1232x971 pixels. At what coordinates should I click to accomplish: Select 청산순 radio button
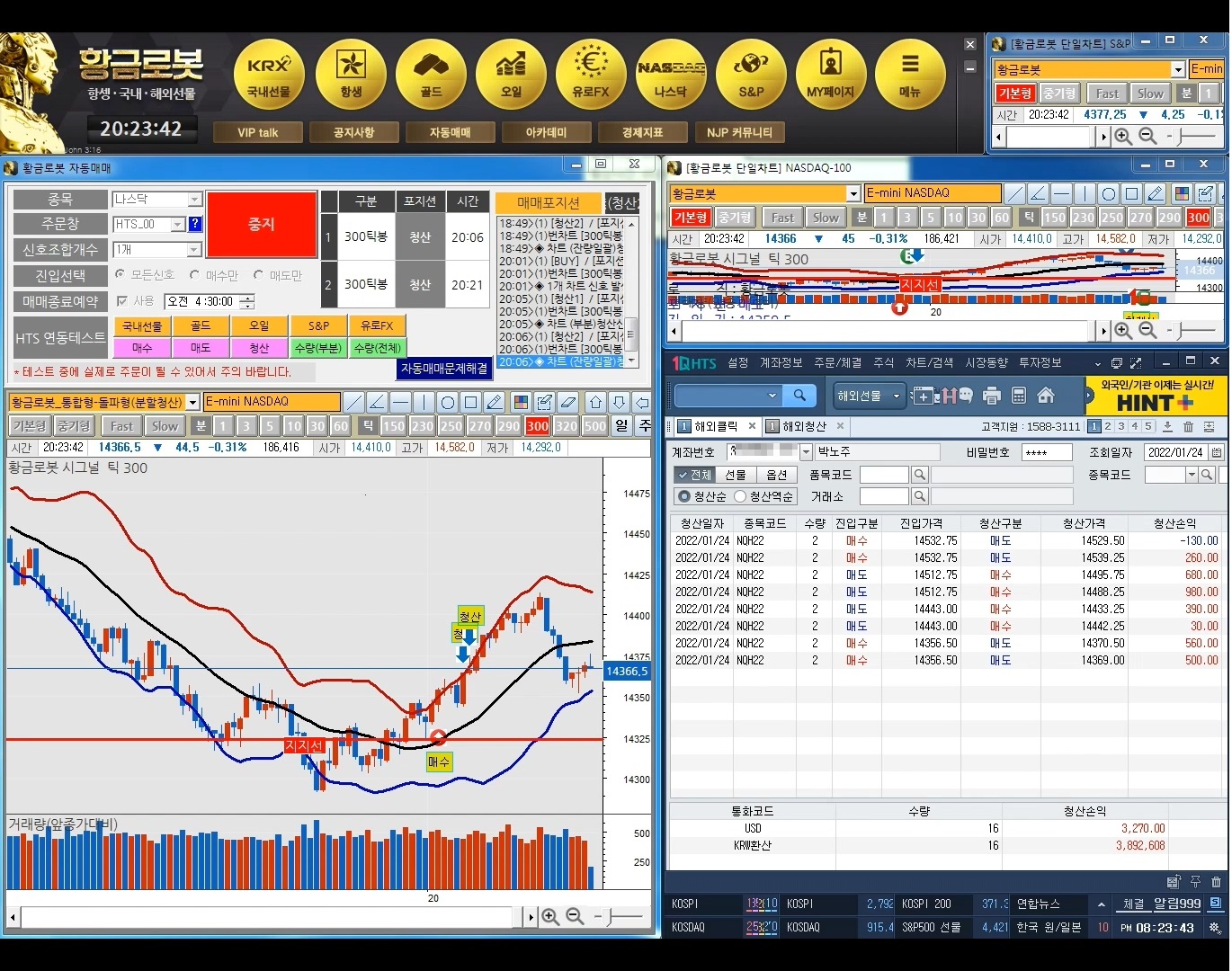click(x=684, y=496)
